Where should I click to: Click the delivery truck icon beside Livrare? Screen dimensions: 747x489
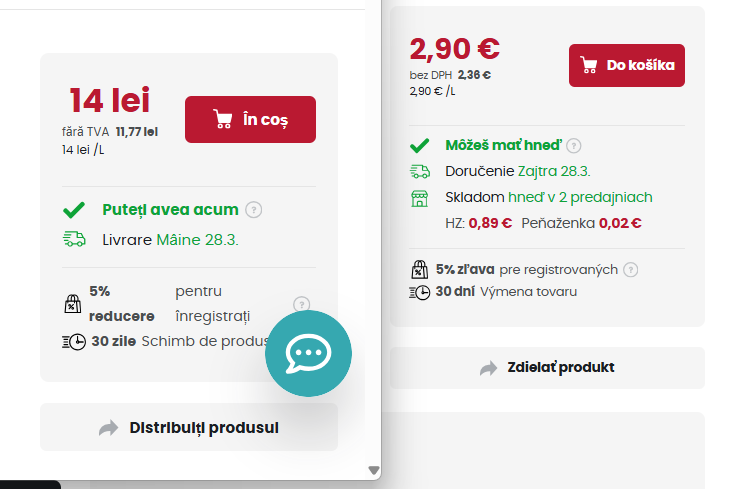pyautogui.click(x=74, y=239)
